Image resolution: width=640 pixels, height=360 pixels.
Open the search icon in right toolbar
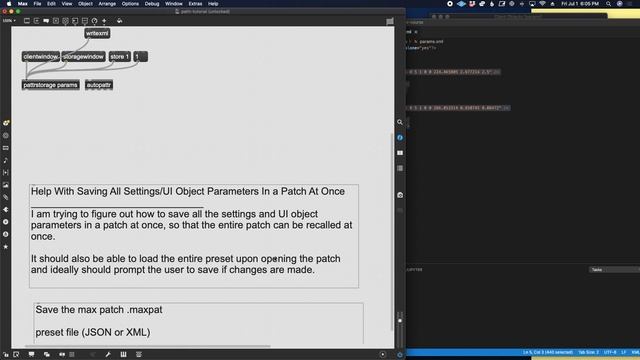click(x=400, y=122)
